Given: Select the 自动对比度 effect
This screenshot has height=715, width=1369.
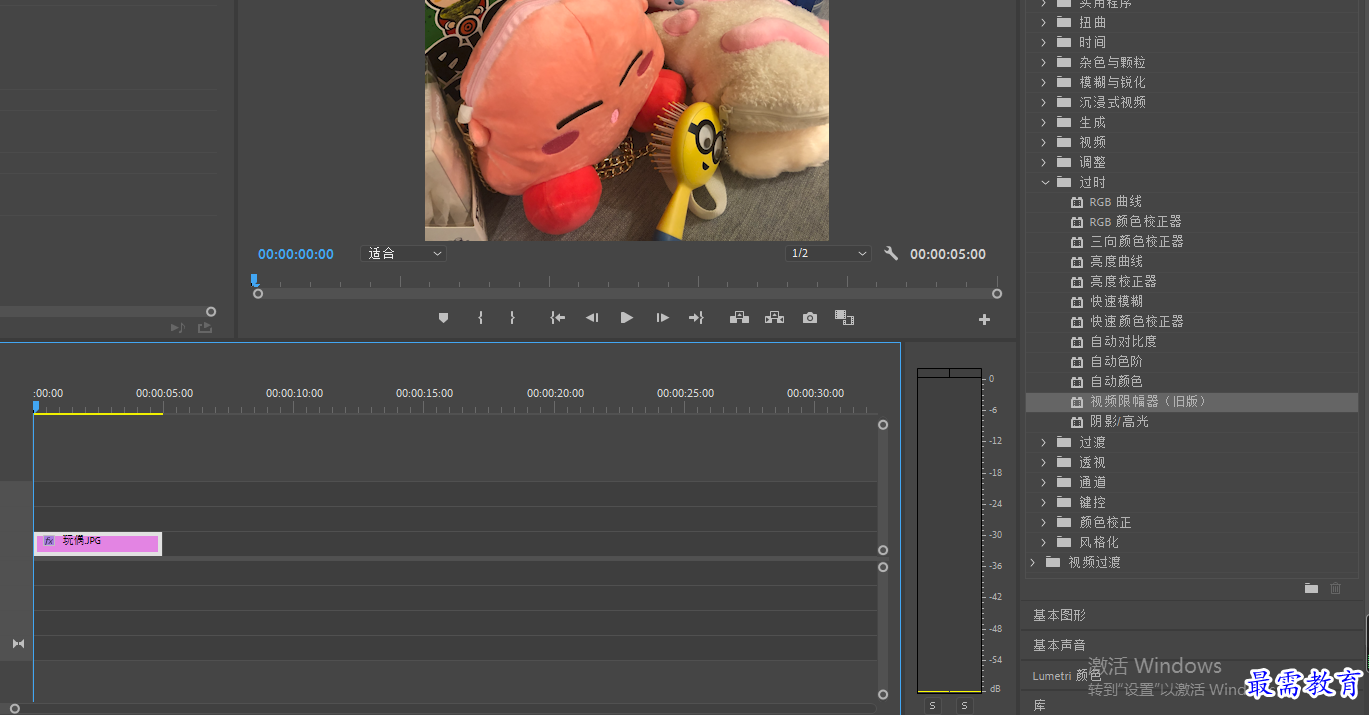Looking at the screenshot, I should 1123,342.
